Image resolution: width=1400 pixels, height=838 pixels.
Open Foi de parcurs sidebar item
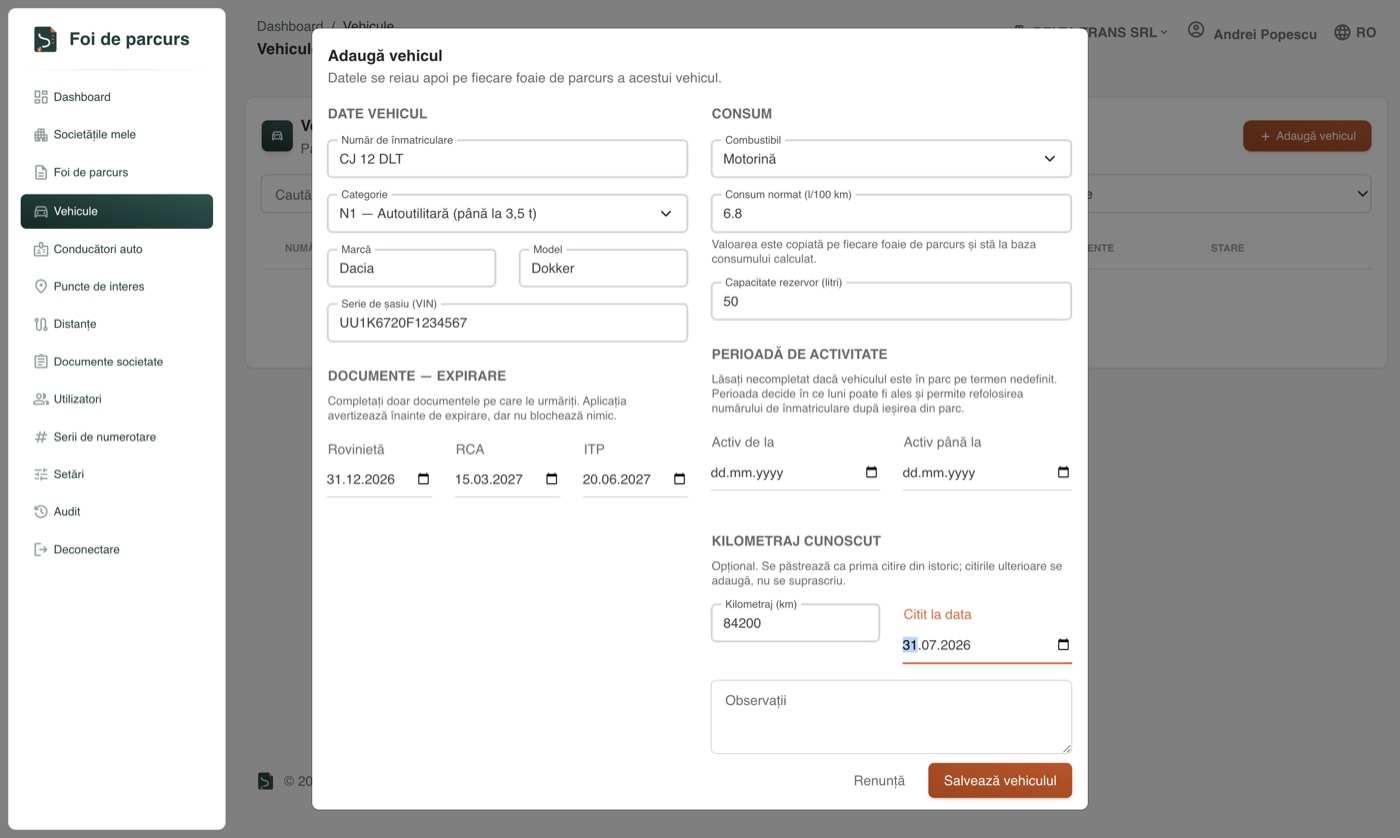(117, 172)
